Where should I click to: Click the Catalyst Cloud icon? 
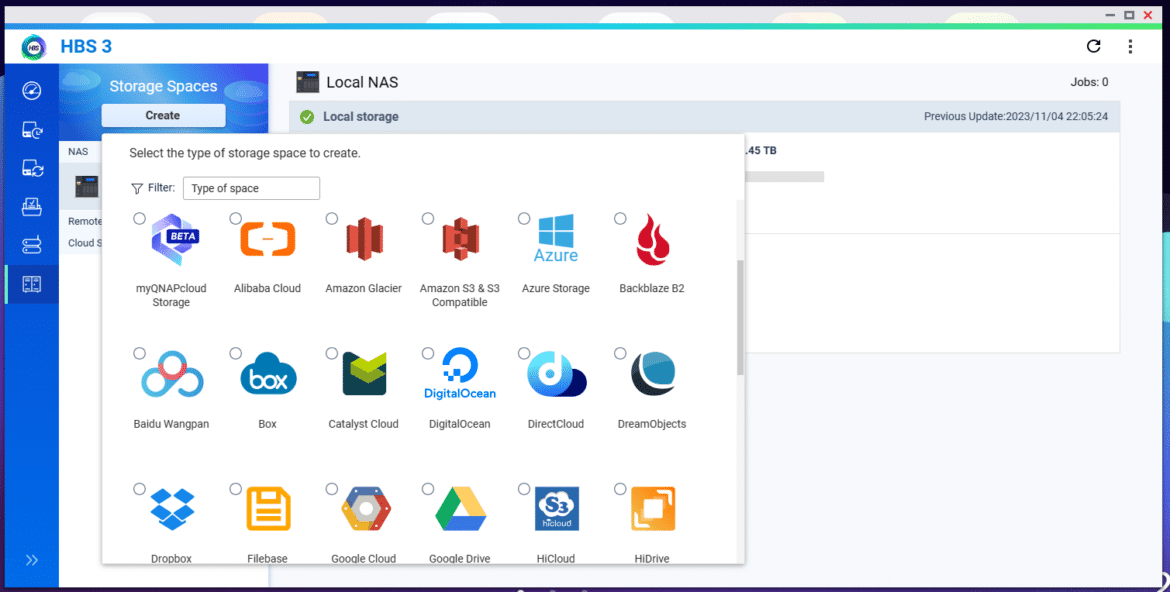pos(364,374)
